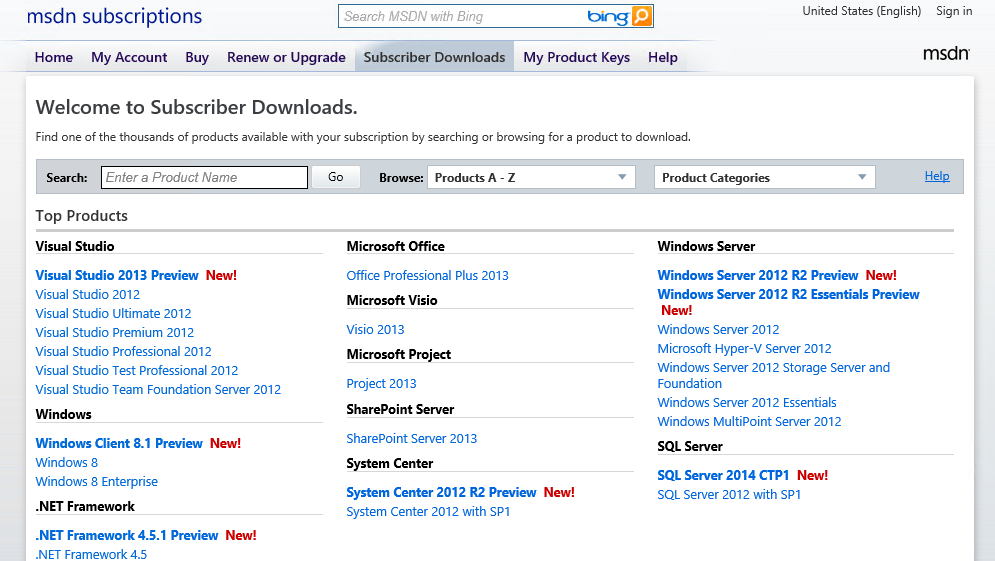Open the My Account tab
The width and height of the screenshot is (995, 561).
[x=129, y=57]
